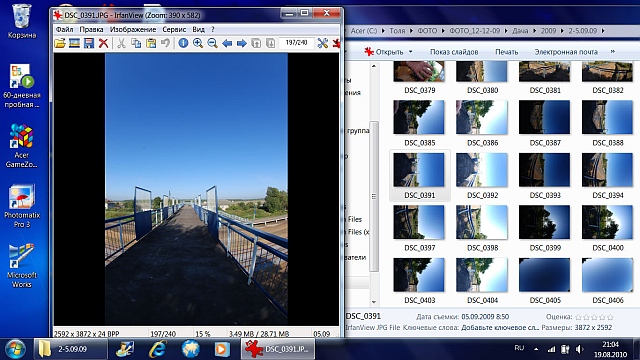This screenshot has width=640, height=360.
Task: Show hidden tray icons arrow
Action: [x=536, y=349]
